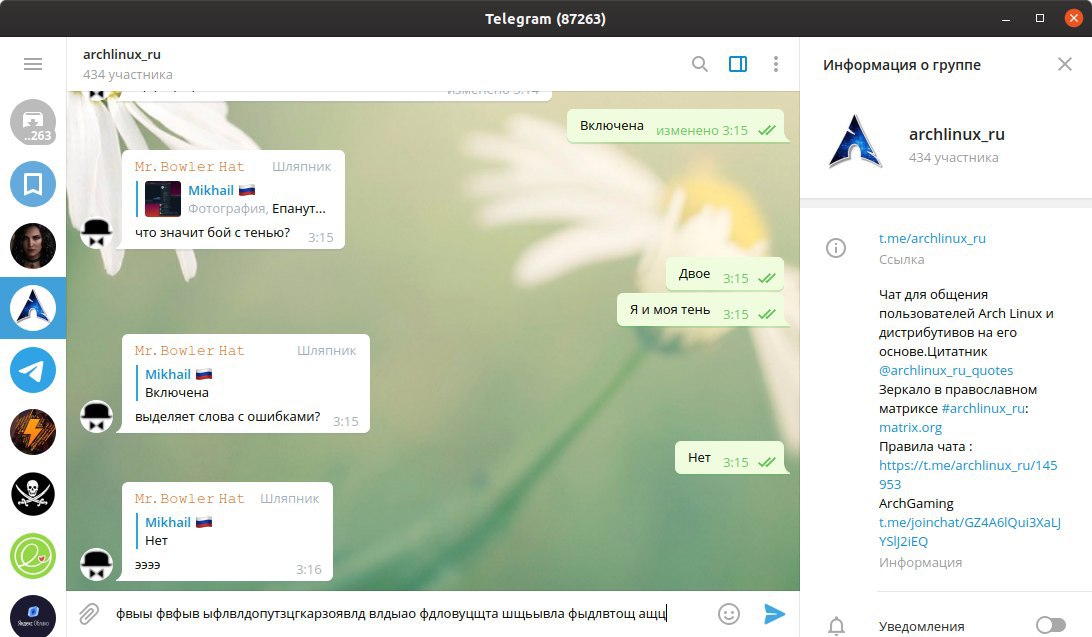The width and height of the screenshot is (1092, 637).
Task: Click Bowler Hat avatar beside 'выделяет слова' message
Action: (x=96, y=416)
